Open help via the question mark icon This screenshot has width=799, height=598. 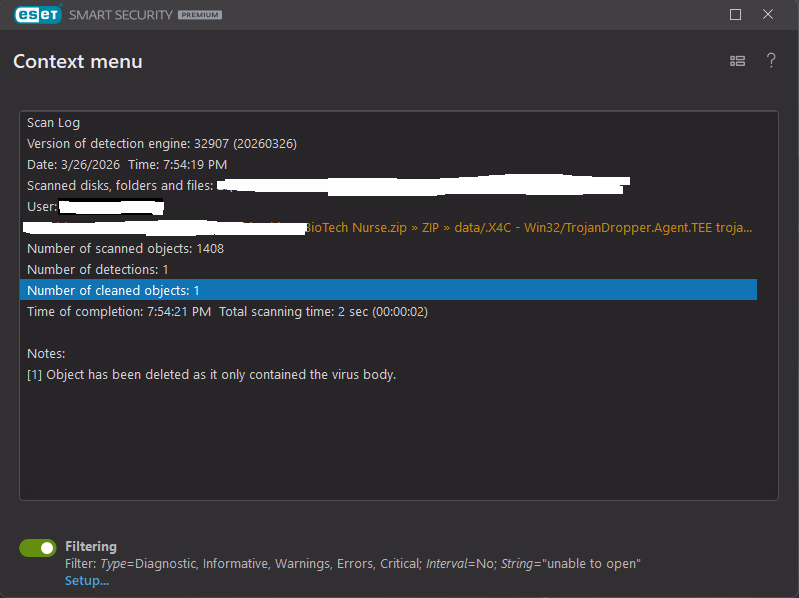771,61
